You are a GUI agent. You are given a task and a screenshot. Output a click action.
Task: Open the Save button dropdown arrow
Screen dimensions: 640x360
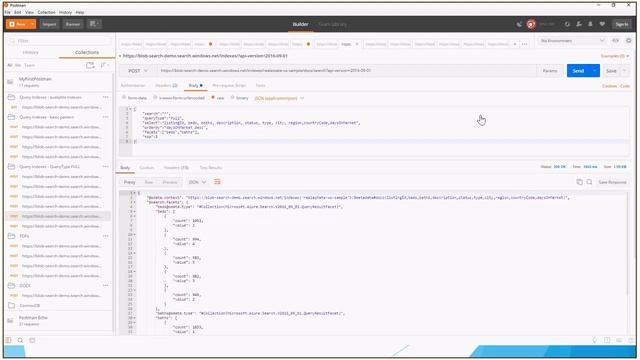pos(624,71)
